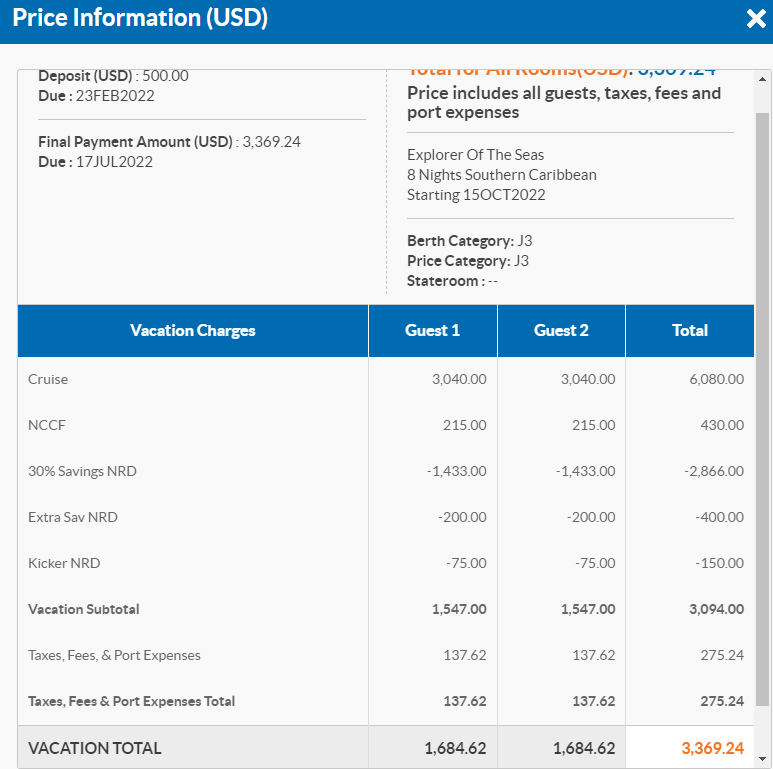The height and width of the screenshot is (769, 773).
Task: Click the 430.00 NCCF total value
Action: (x=722, y=425)
